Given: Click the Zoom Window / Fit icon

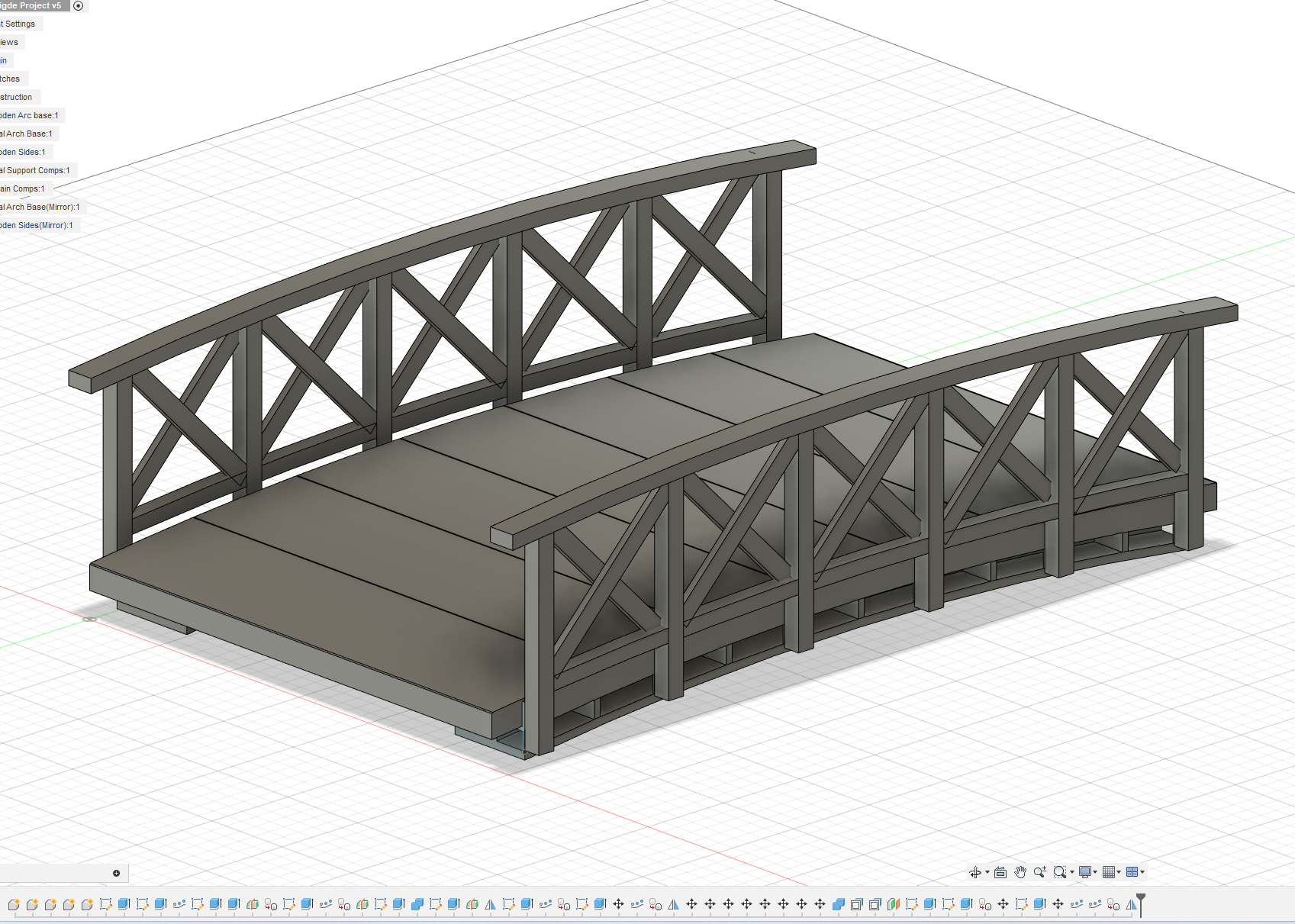Looking at the screenshot, I should 1059,872.
